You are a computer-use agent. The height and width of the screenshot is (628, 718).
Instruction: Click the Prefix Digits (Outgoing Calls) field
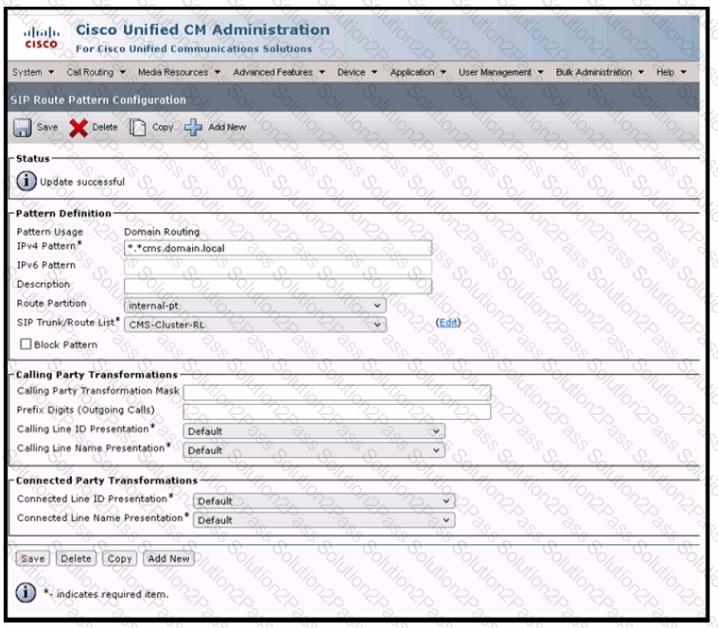[337, 412]
